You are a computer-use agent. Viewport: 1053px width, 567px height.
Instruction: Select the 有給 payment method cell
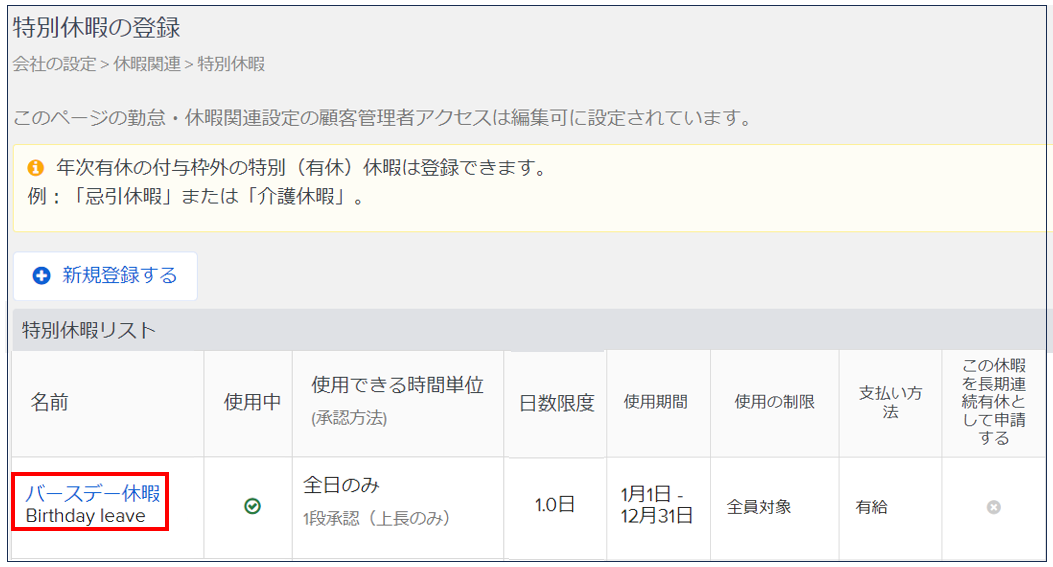pos(870,507)
